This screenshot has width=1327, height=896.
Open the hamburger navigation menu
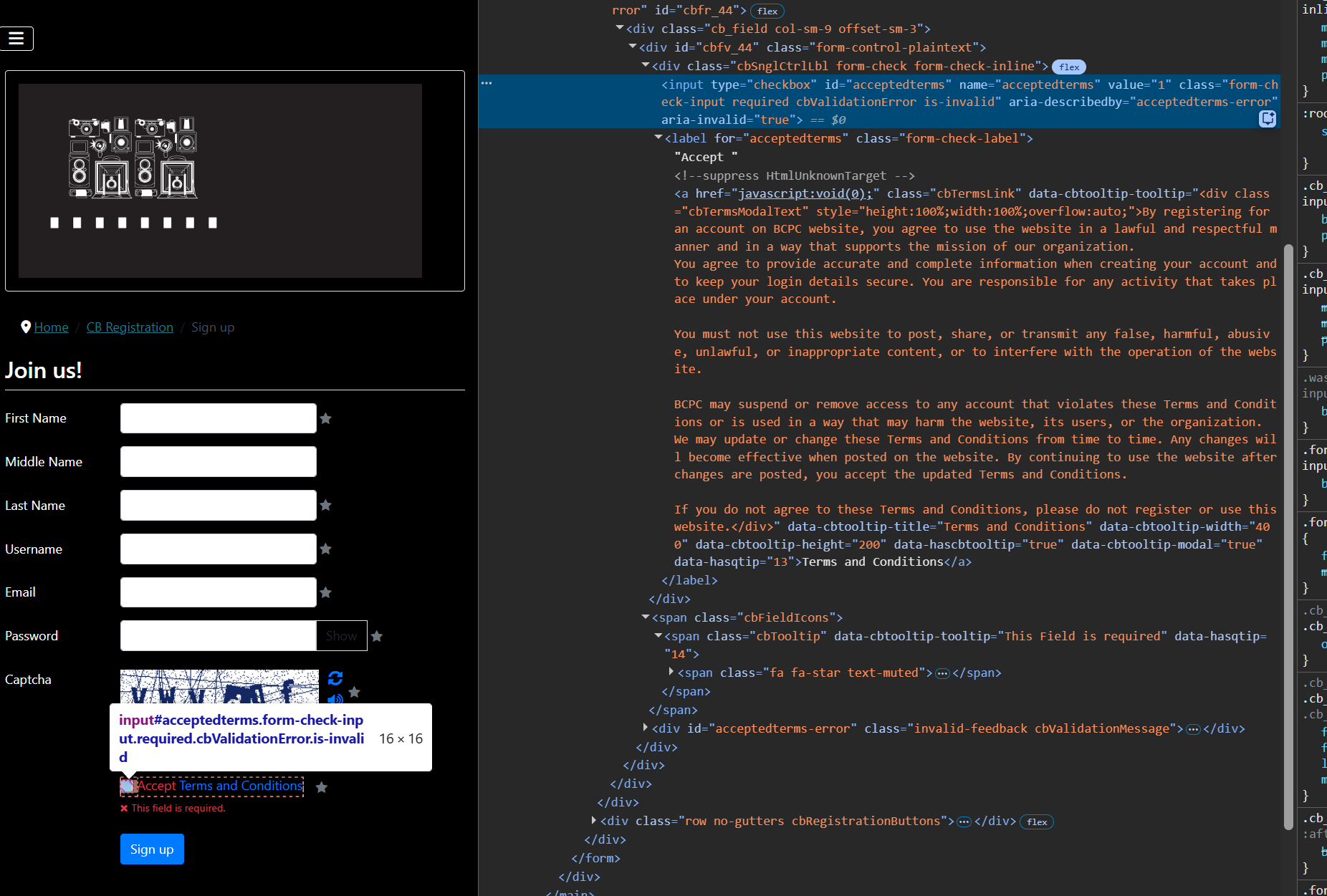tap(16, 39)
